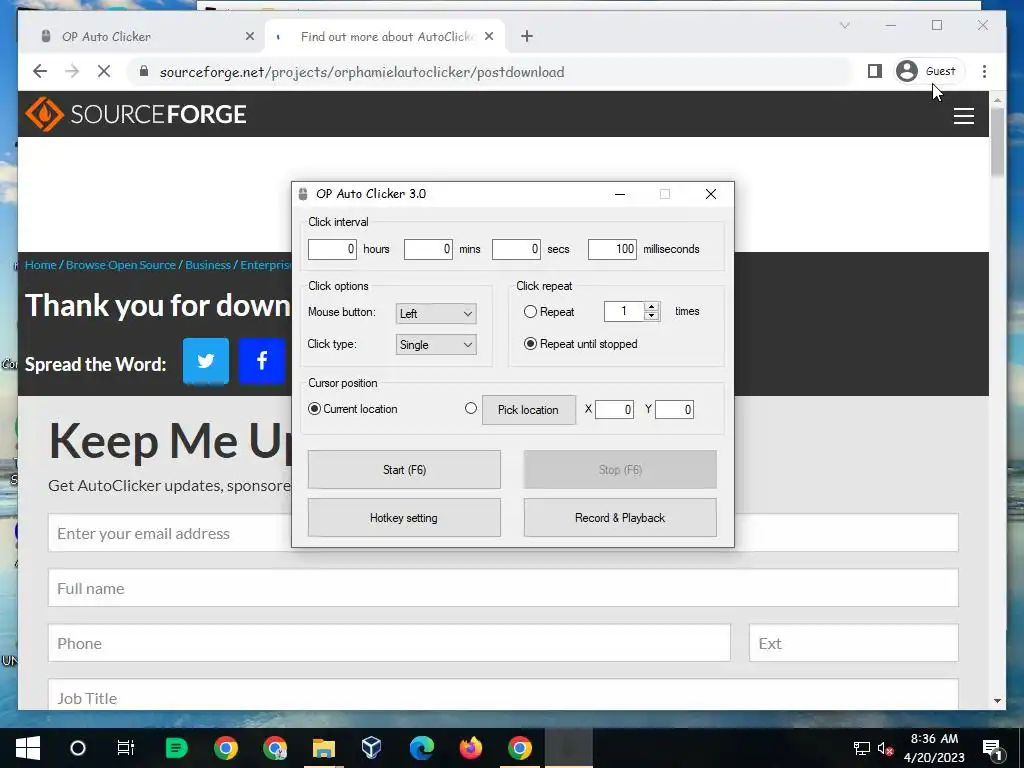Open Chrome side panel icon

click(874, 71)
